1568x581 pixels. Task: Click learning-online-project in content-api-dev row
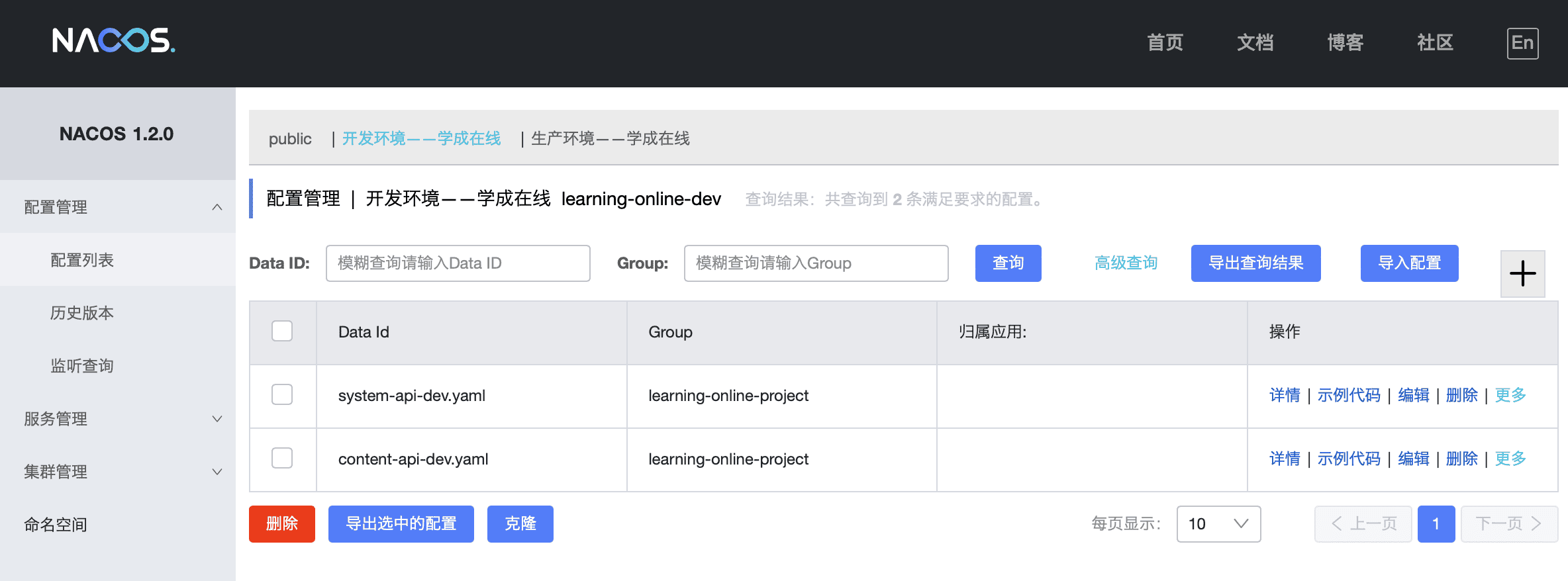728,459
